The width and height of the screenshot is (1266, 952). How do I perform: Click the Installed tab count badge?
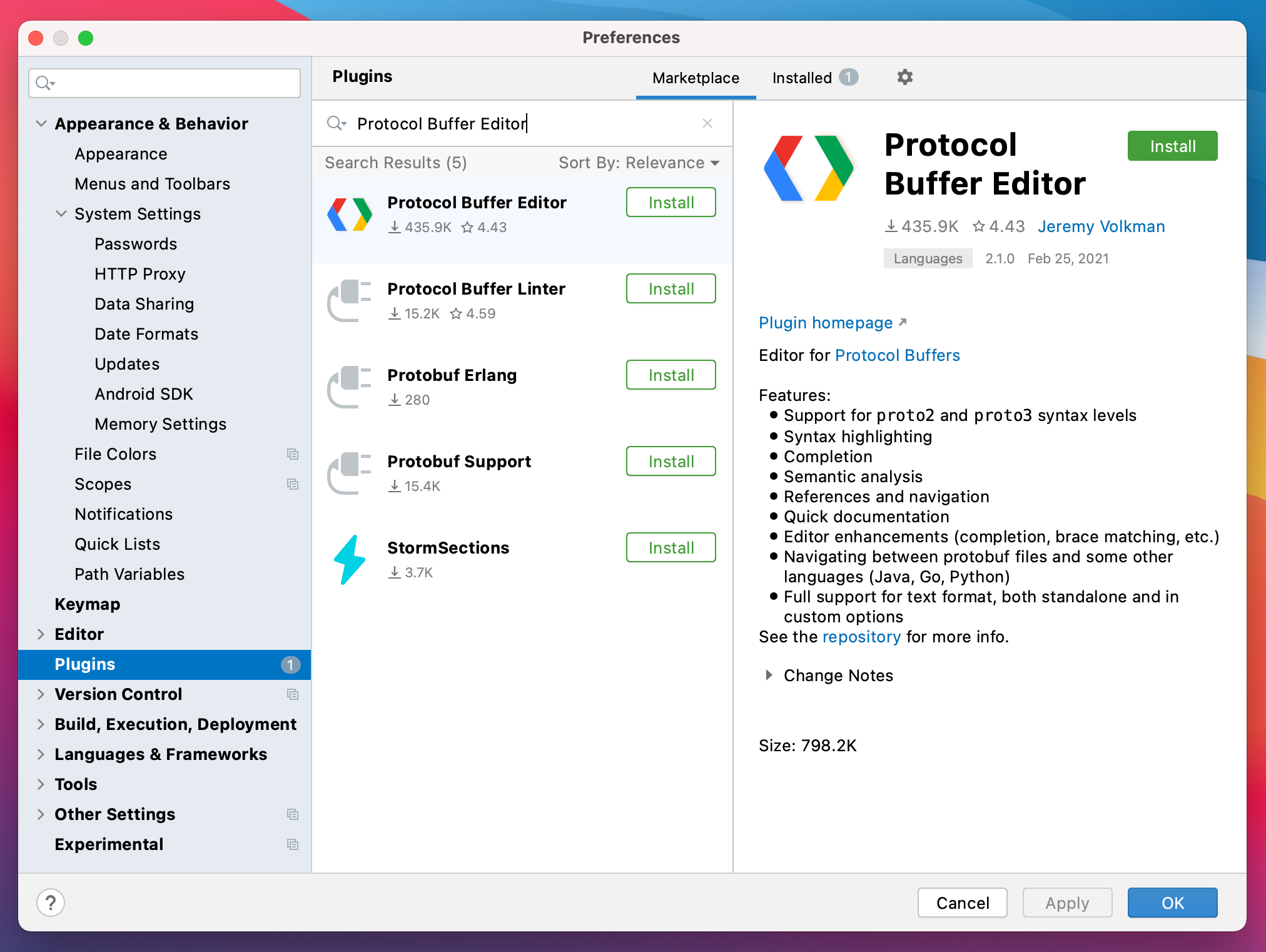coord(849,77)
